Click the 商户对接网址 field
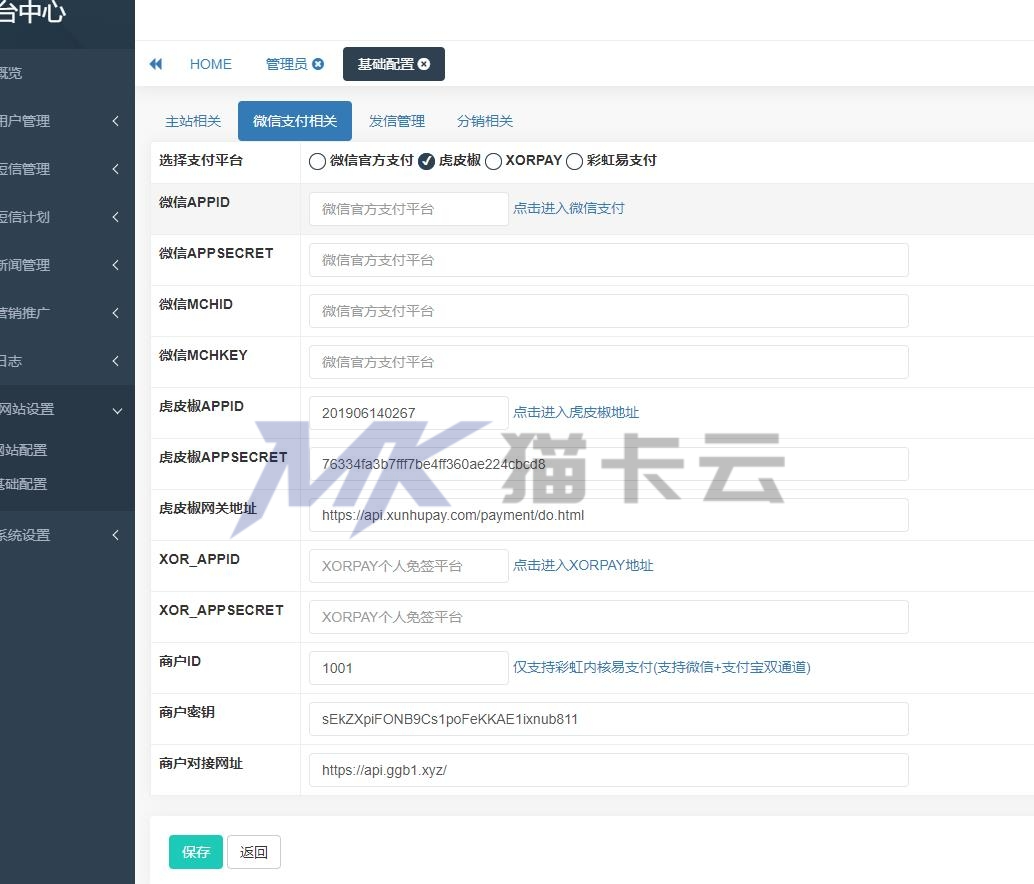This screenshot has height=884, width=1034. click(609, 770)
